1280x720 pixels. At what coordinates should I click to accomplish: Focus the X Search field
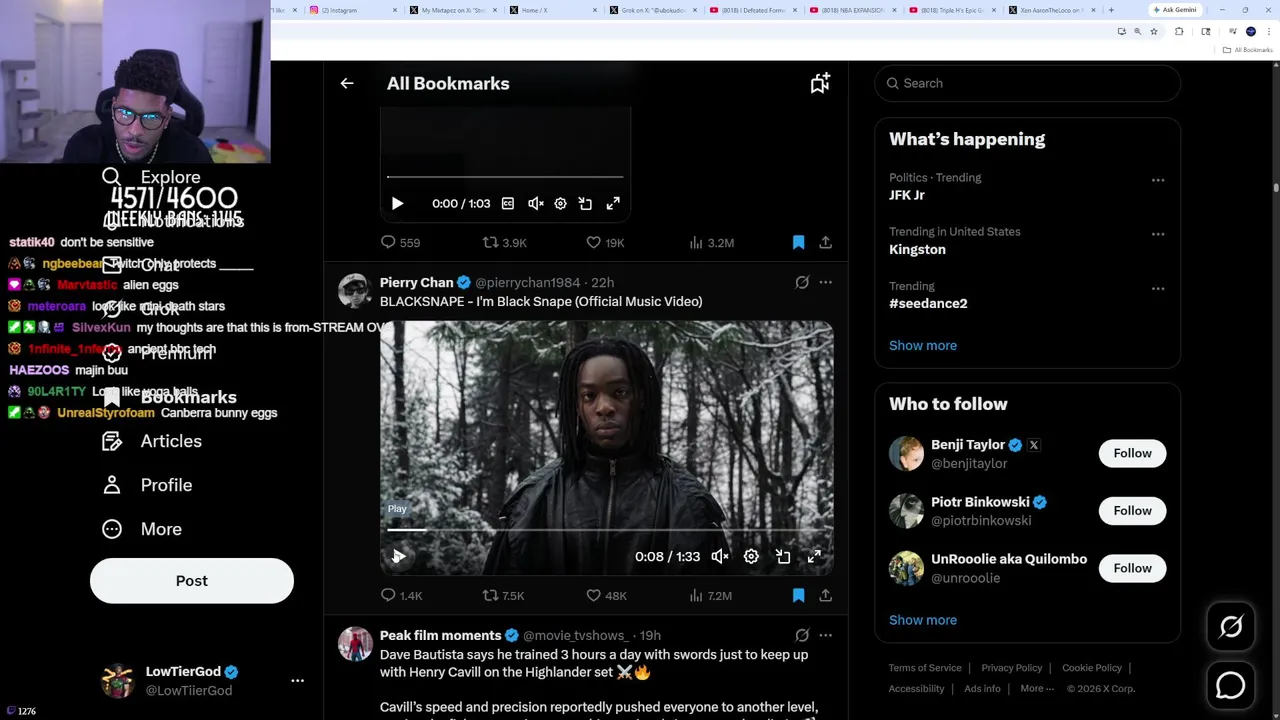1028,83
